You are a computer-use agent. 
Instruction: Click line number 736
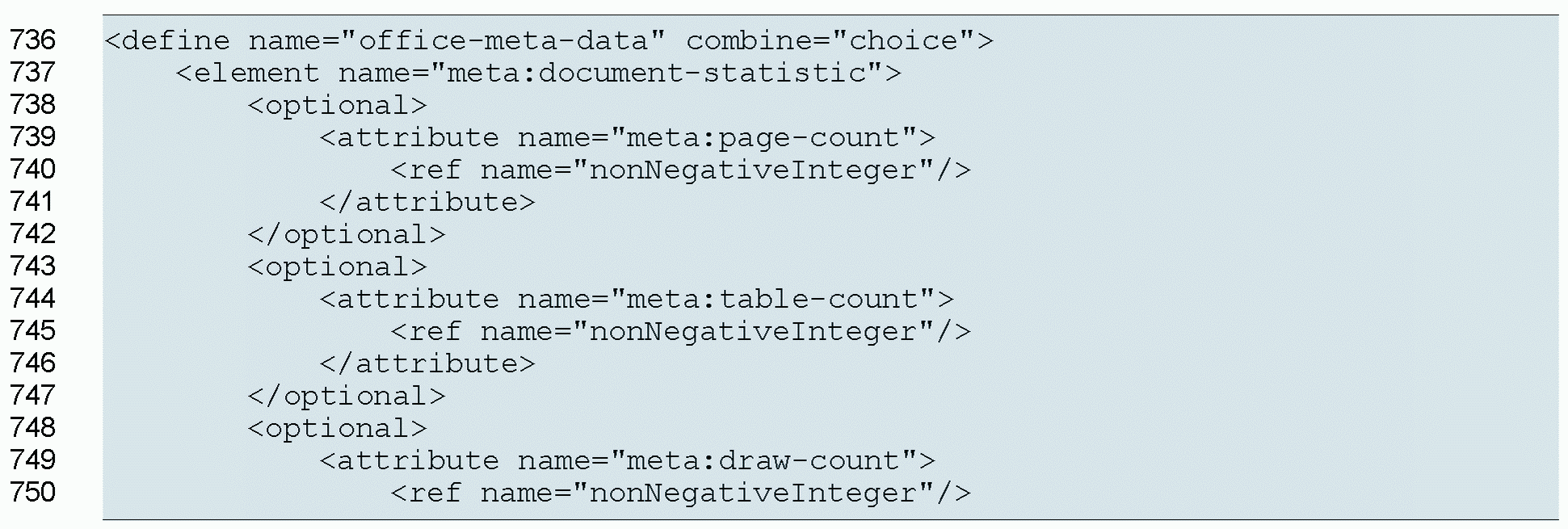coord(33,40)
